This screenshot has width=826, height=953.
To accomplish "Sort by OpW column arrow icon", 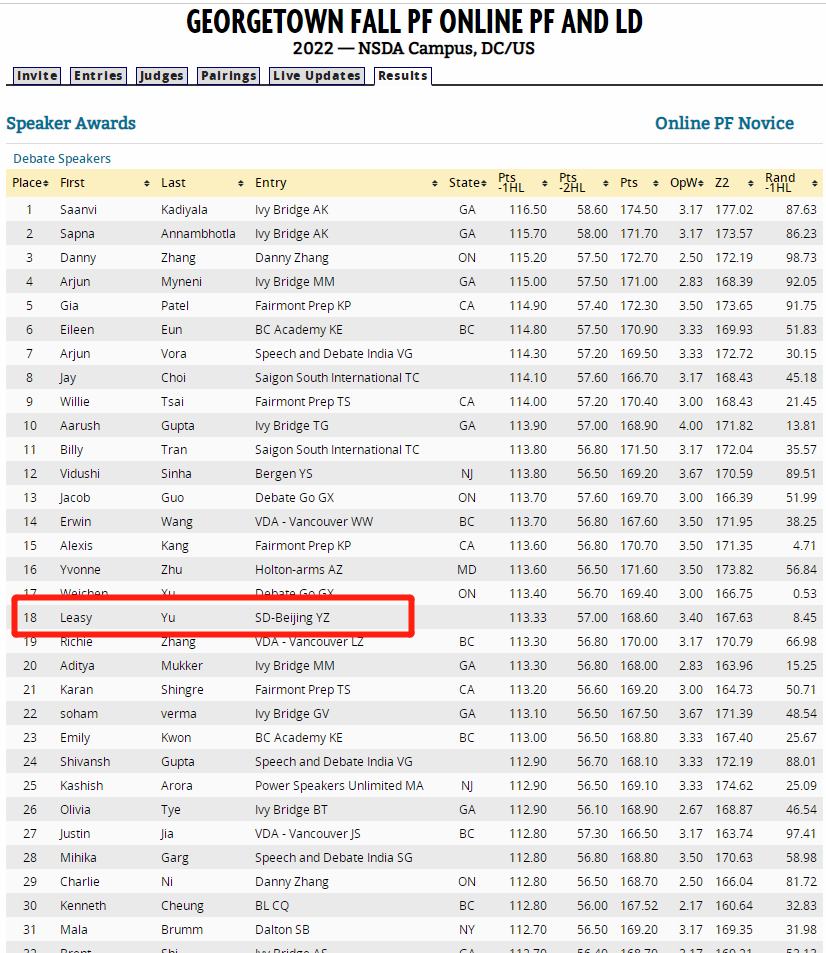I will (x=701, y=183).
